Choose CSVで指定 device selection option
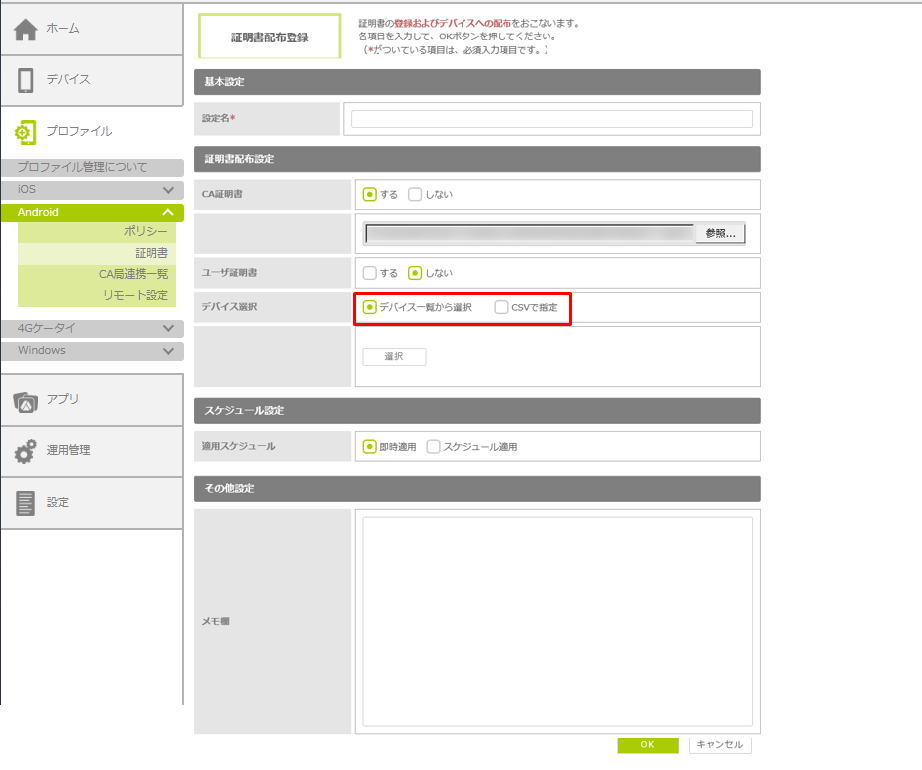 [x=501, y=307]
